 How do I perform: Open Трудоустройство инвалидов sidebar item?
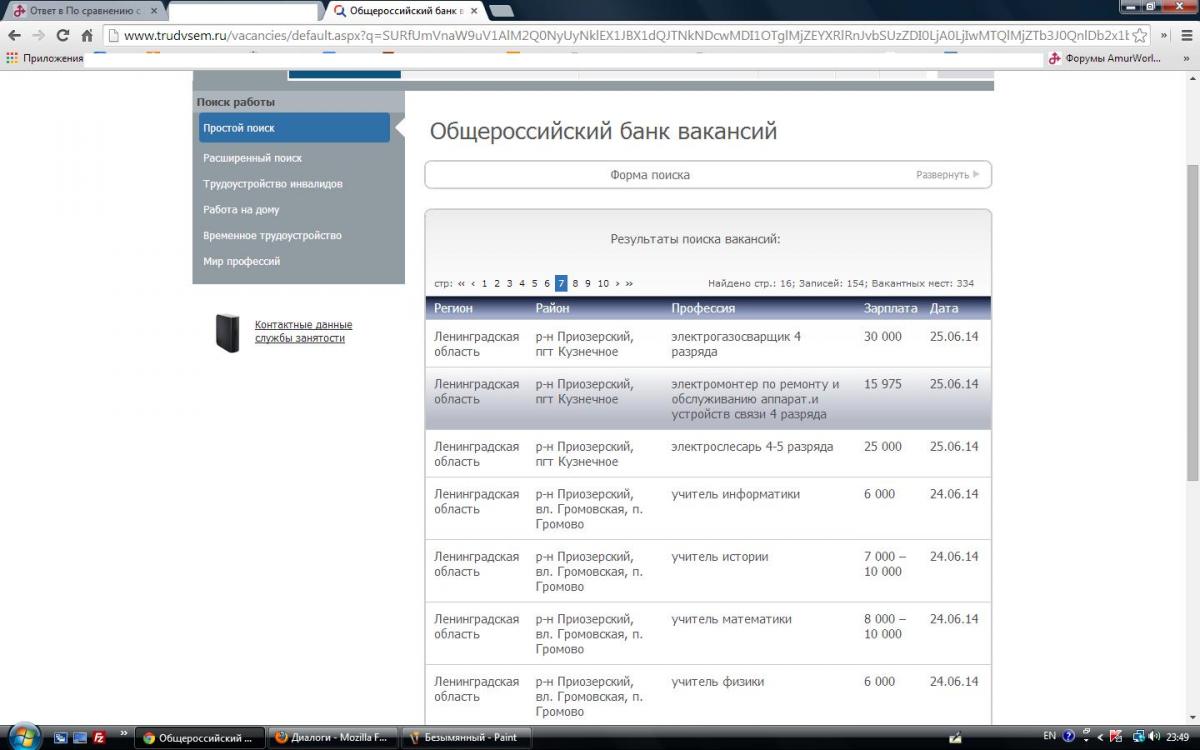[272, 184]
